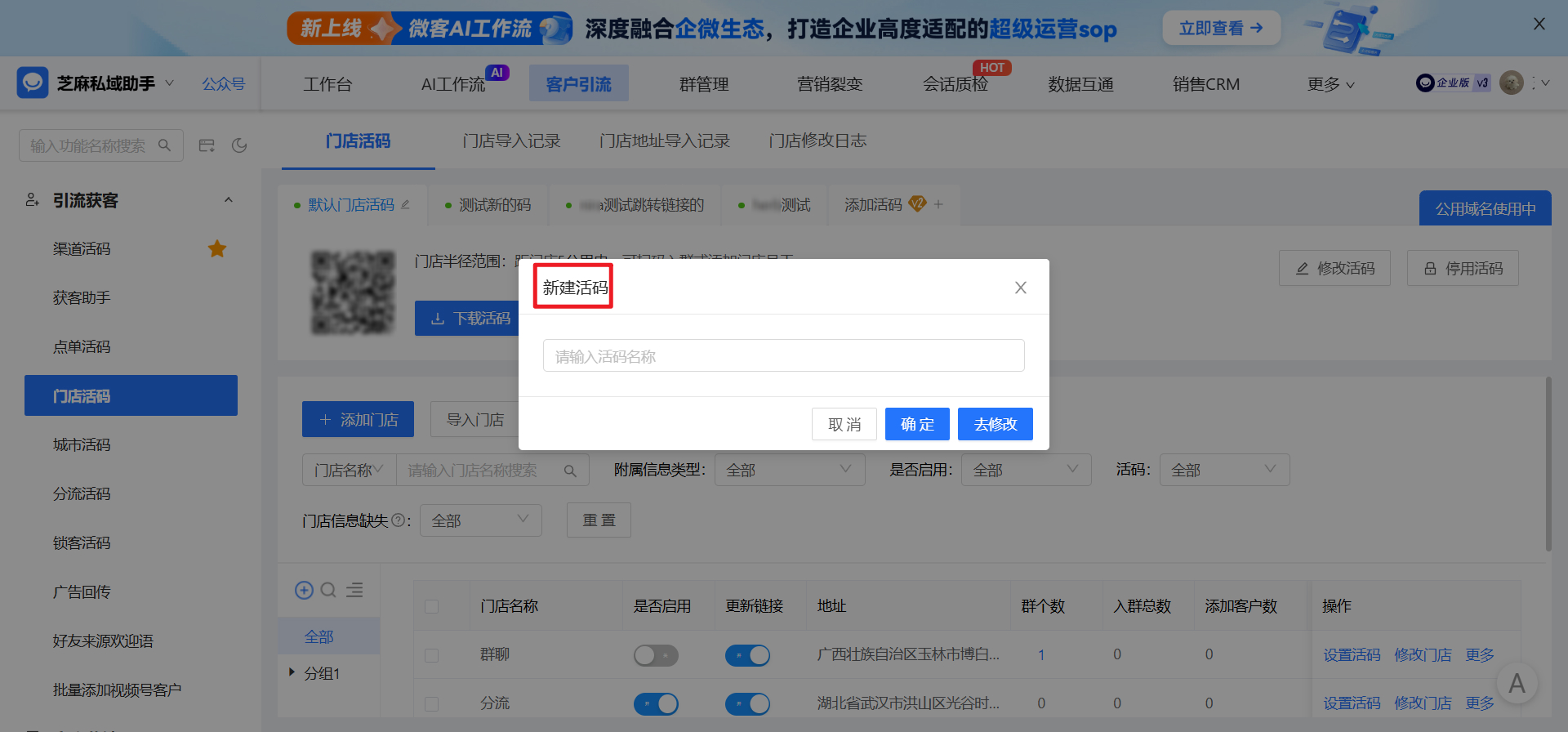
Task: Click the search magnifier in function search
Action: [164, 145]
